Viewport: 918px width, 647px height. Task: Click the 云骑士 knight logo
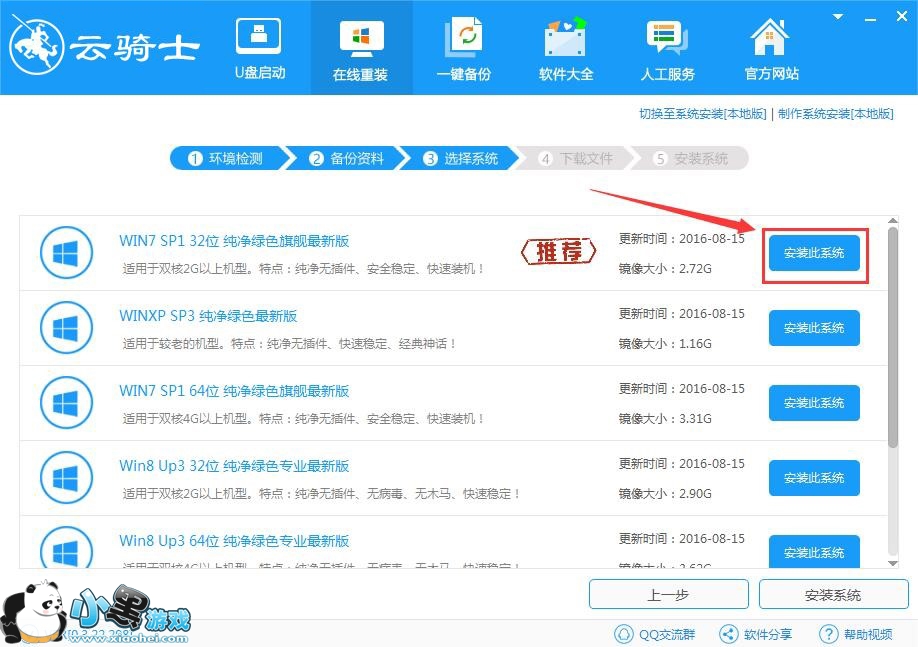[x=36, y=47]
